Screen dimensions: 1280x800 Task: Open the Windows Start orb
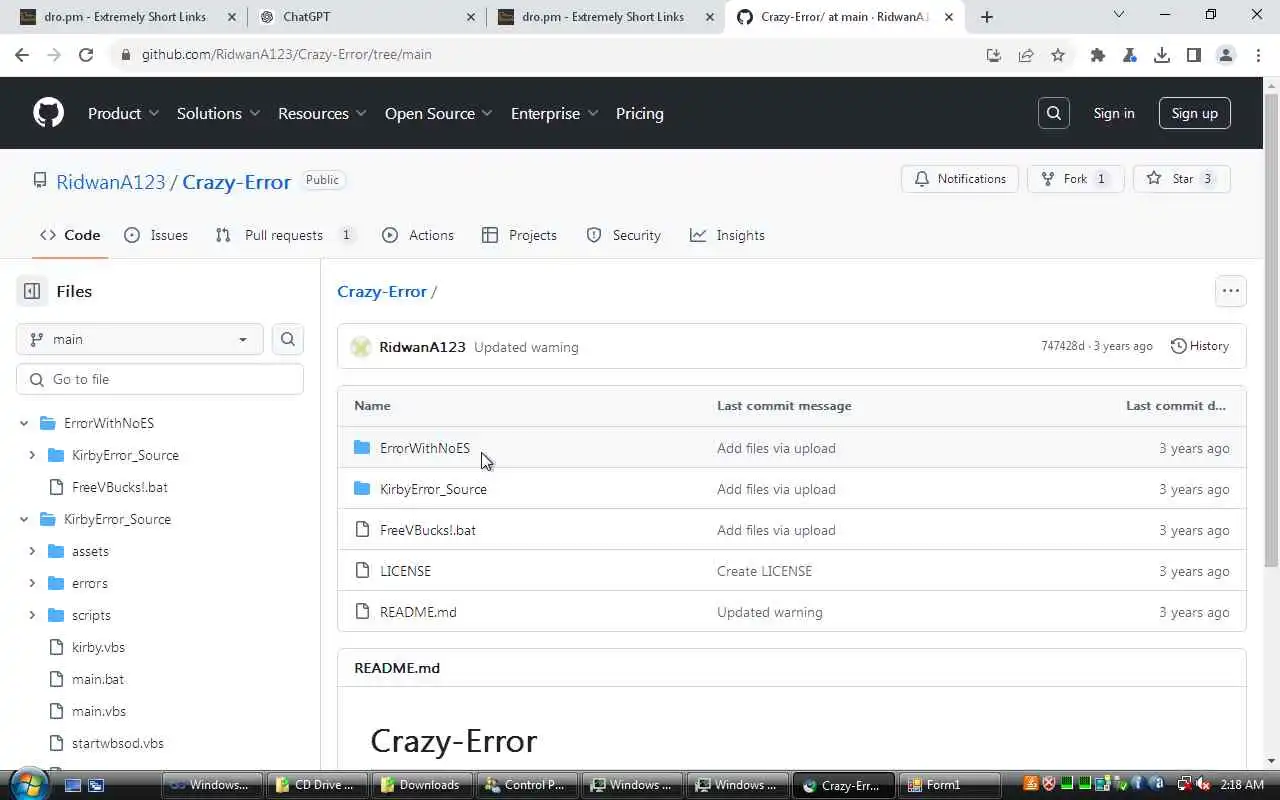tap(28, 784)
